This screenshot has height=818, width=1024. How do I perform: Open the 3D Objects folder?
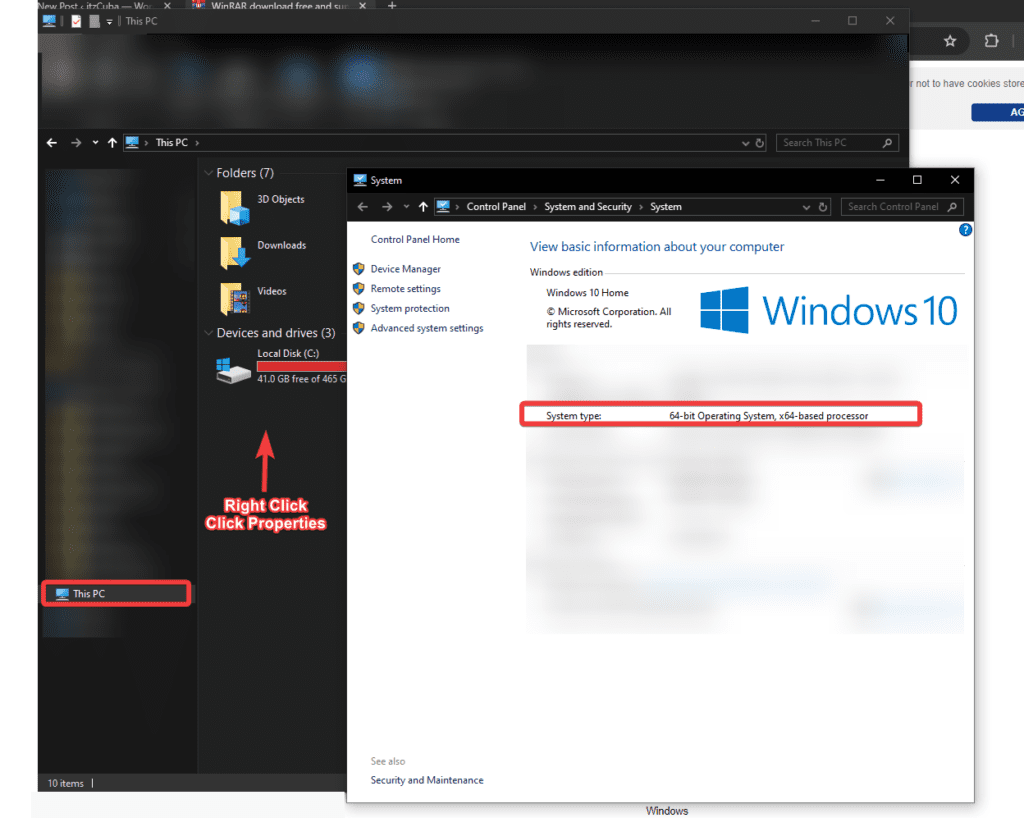[262, 207]
